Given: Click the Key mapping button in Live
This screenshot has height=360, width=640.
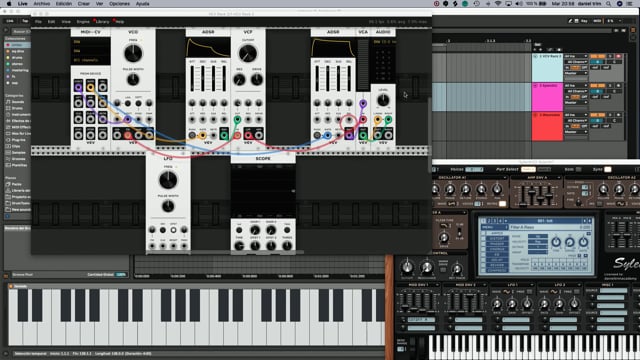Looking at the screenshot, I should click(584, 21).
